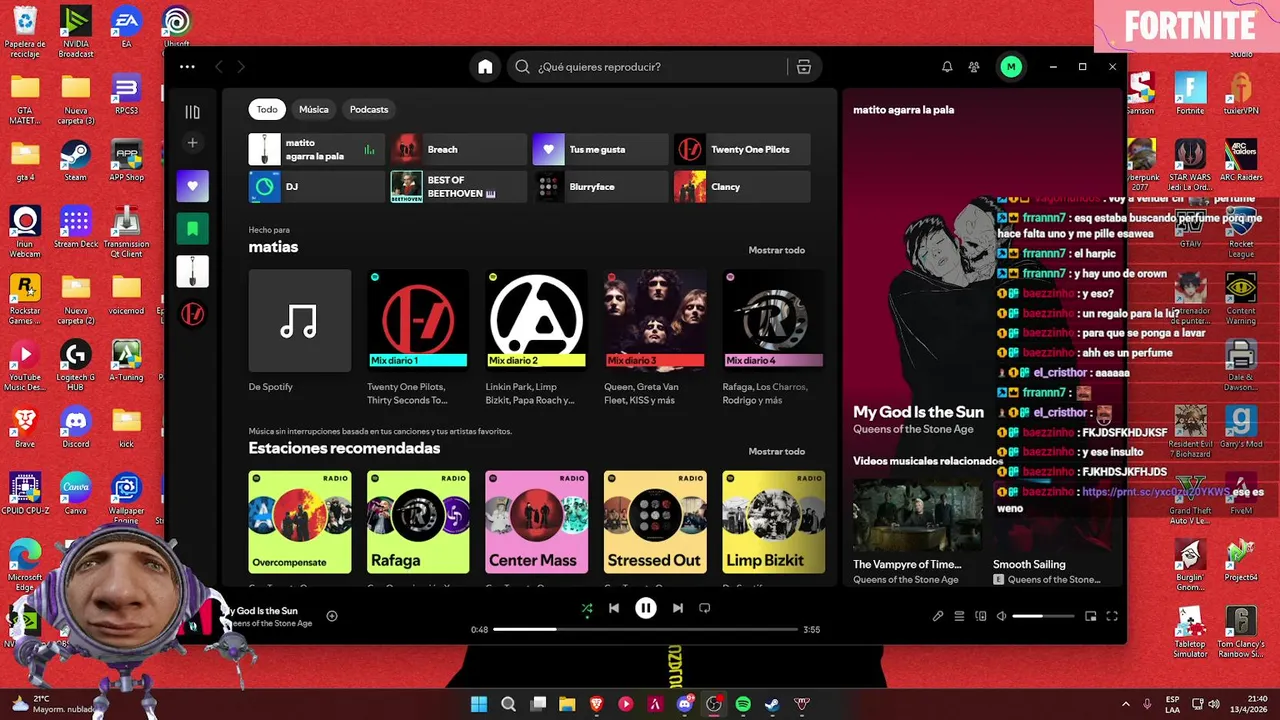1280x720 pixels.
Task: Select the Todo filter chip
Action: [x=267, y=109]
